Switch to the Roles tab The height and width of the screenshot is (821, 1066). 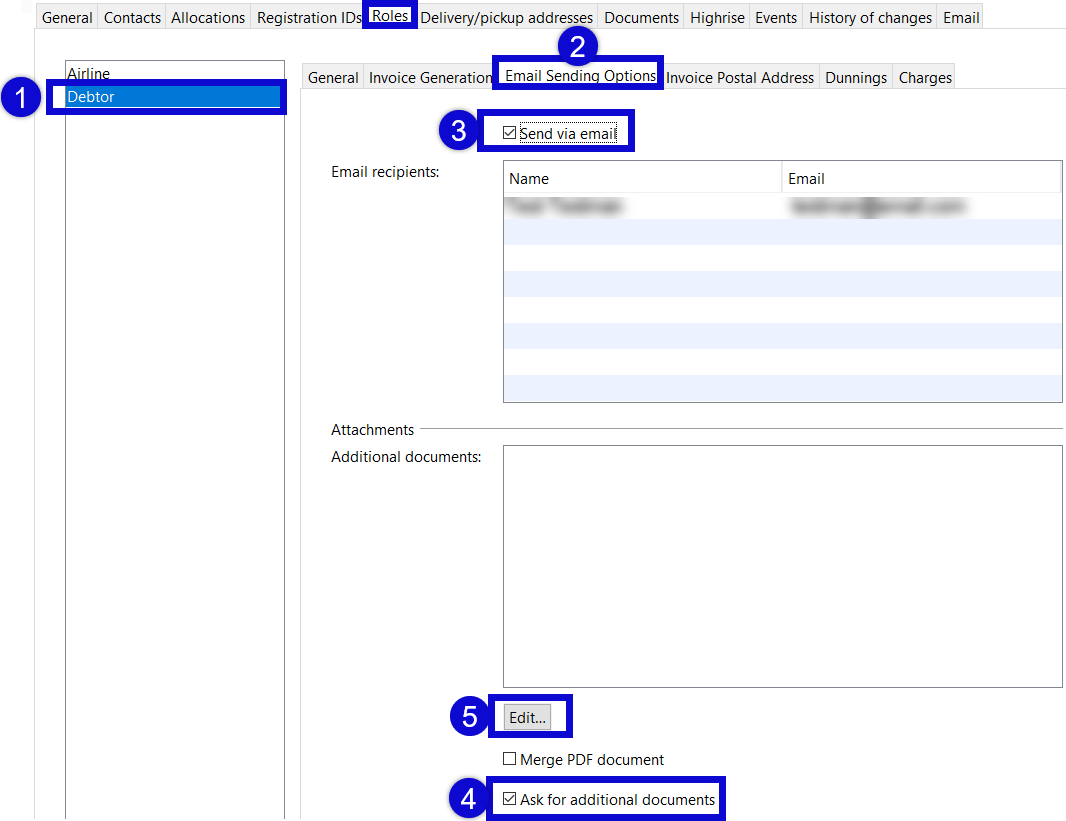tap(390, 14)
